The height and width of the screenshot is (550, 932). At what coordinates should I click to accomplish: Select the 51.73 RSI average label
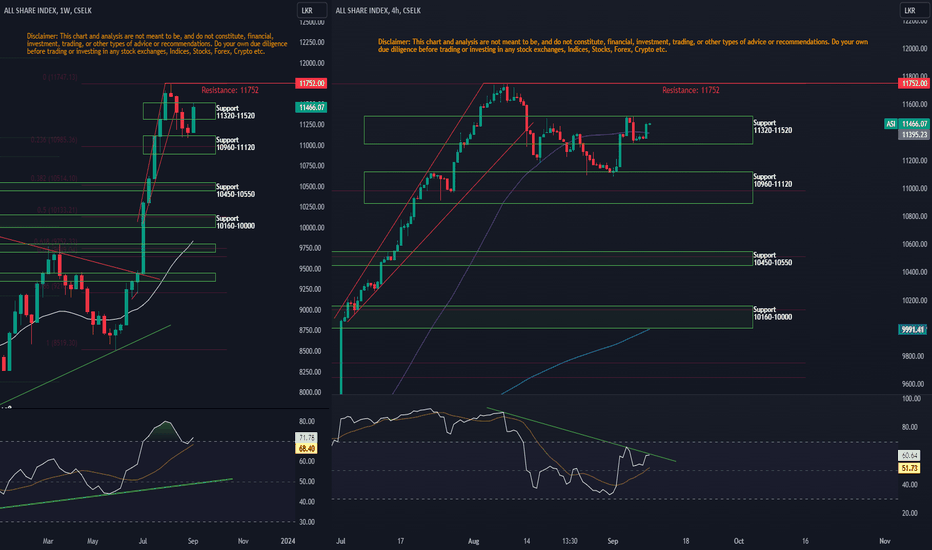pos(909,469)
